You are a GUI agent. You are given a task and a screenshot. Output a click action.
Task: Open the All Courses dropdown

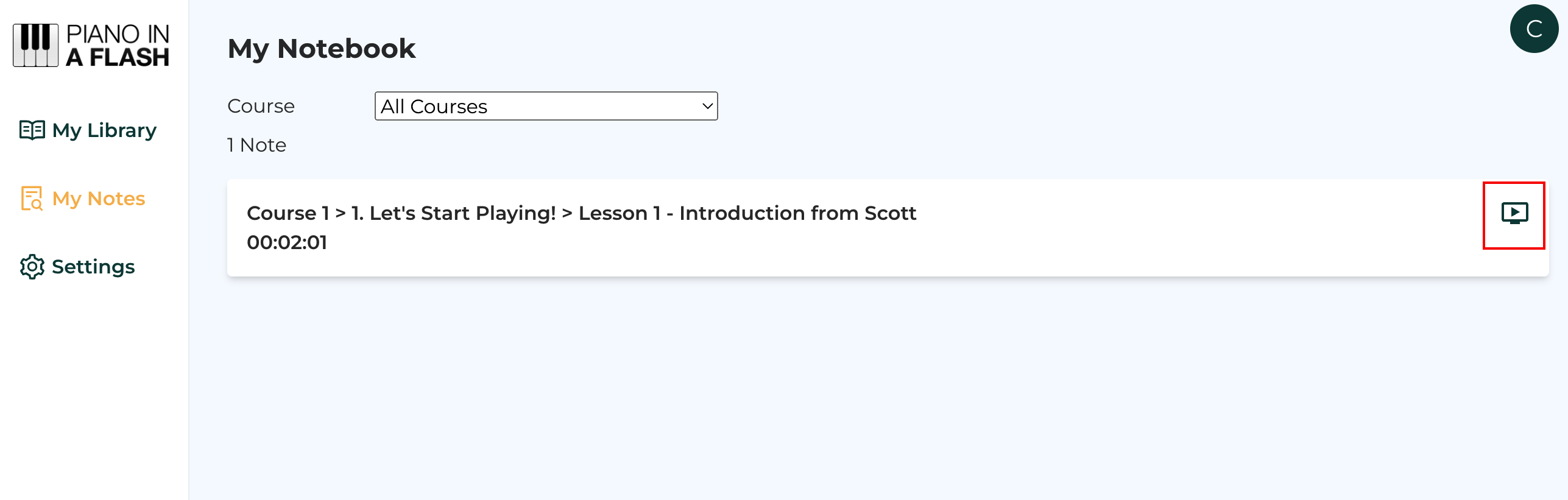click(545, 106)
